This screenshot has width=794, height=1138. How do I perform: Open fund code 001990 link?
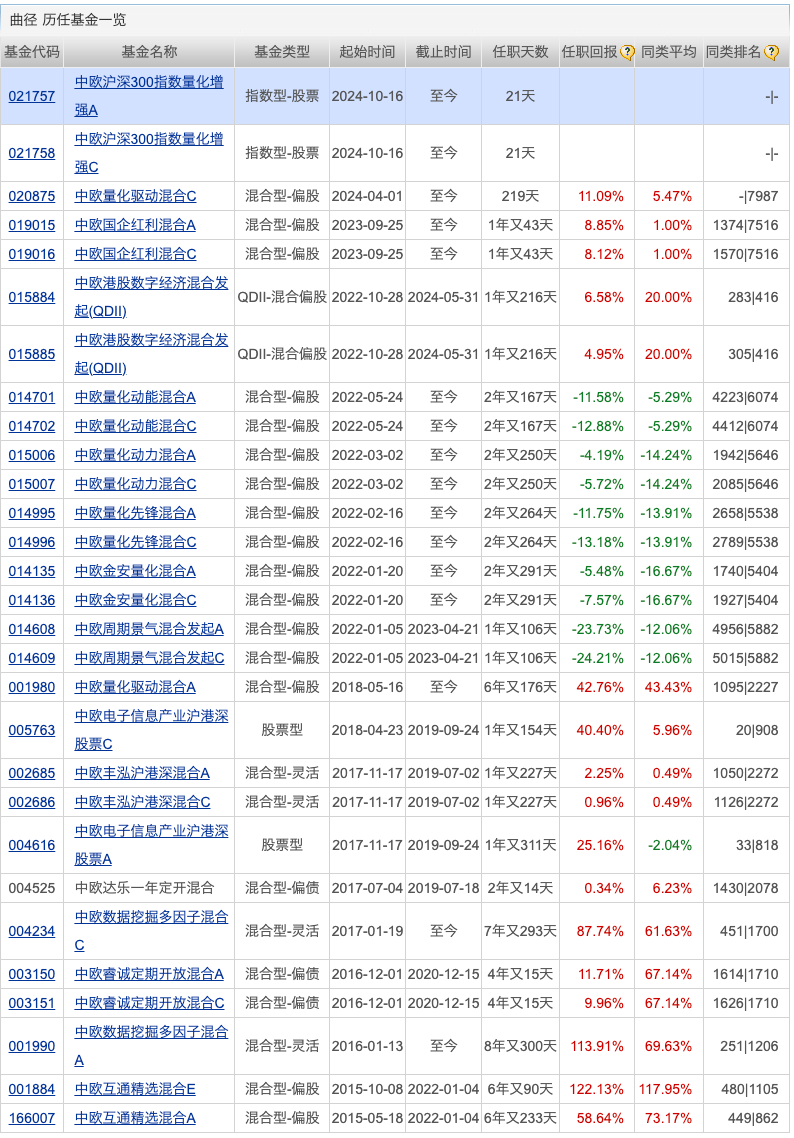coord(31,1046)
